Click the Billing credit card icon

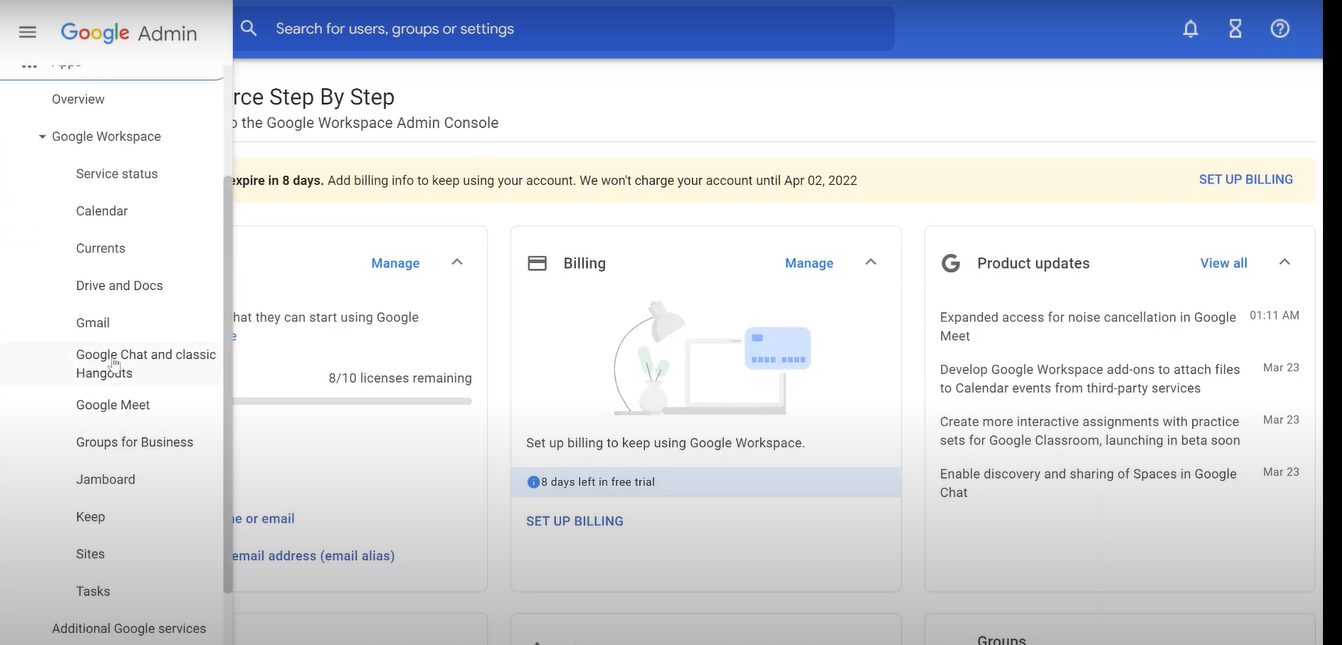(537, 263)
